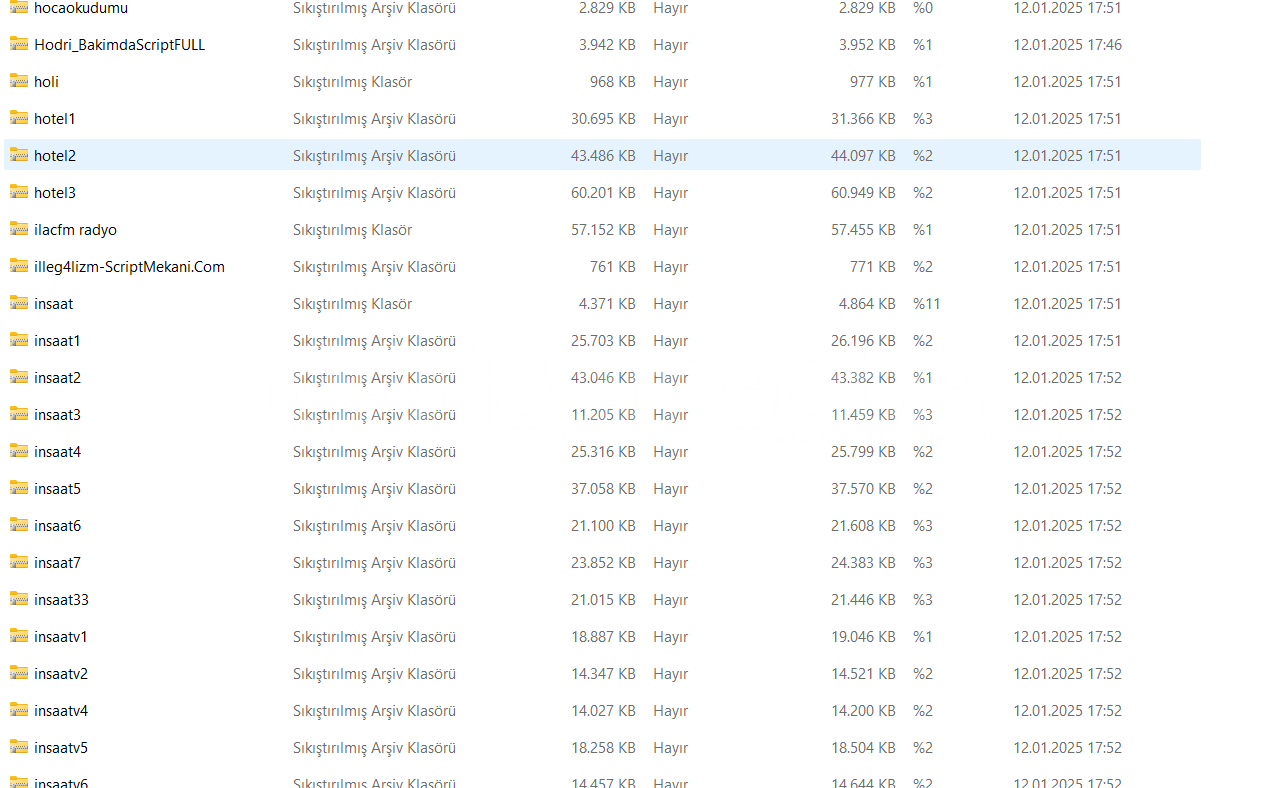Click the ilacfm radyo file name
The width and height of the screenshot is (1282, 788).
(x=75, y=230)
